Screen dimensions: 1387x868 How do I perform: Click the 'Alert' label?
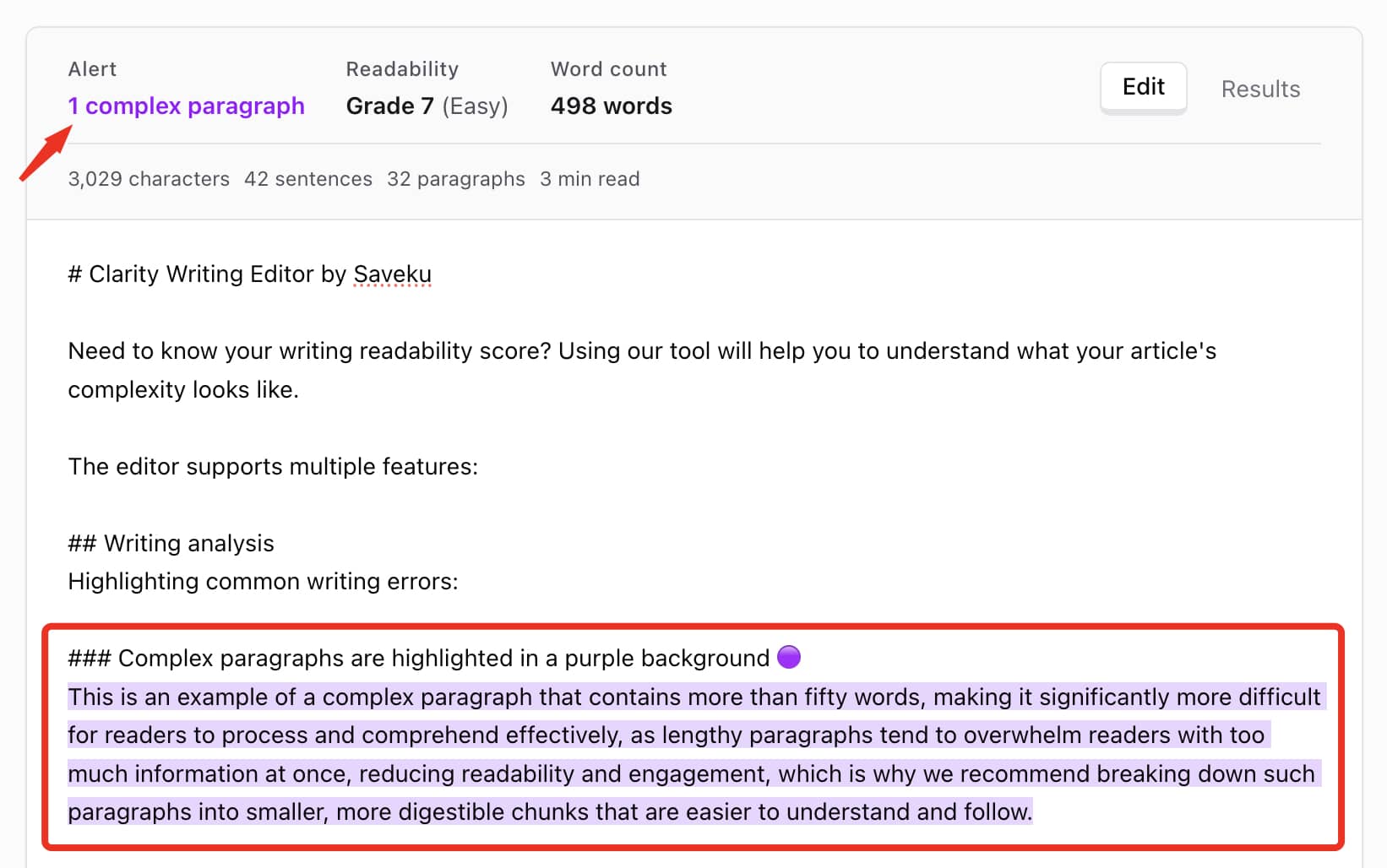pyautogui.click(x=92, y=69)
